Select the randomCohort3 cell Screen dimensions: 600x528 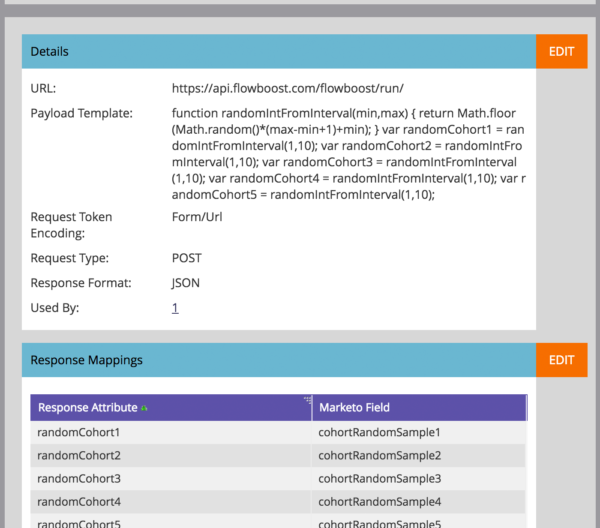pyautogui.click(x=171, y=478)
